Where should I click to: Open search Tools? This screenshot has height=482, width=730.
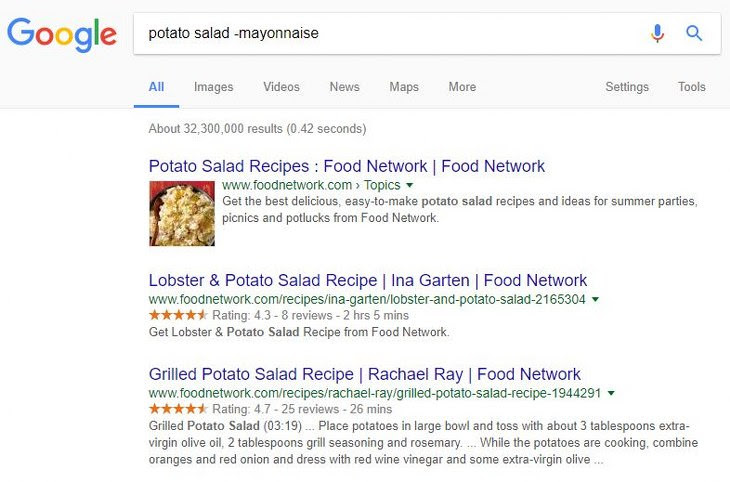click(691, 87)
